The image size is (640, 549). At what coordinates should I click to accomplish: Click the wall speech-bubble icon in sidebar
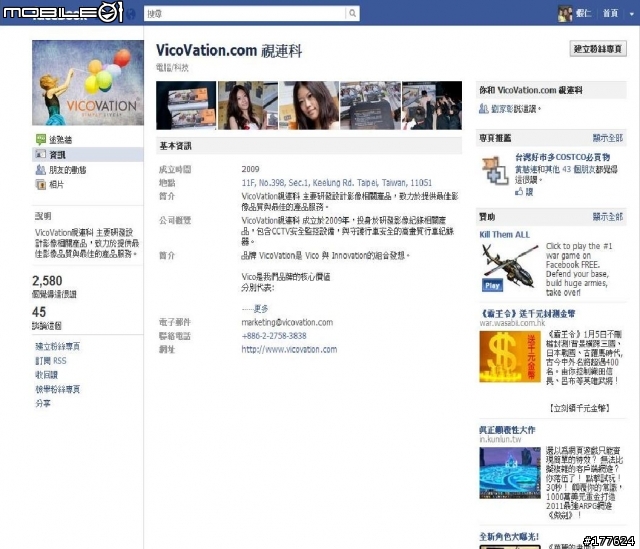coord(40,140)
